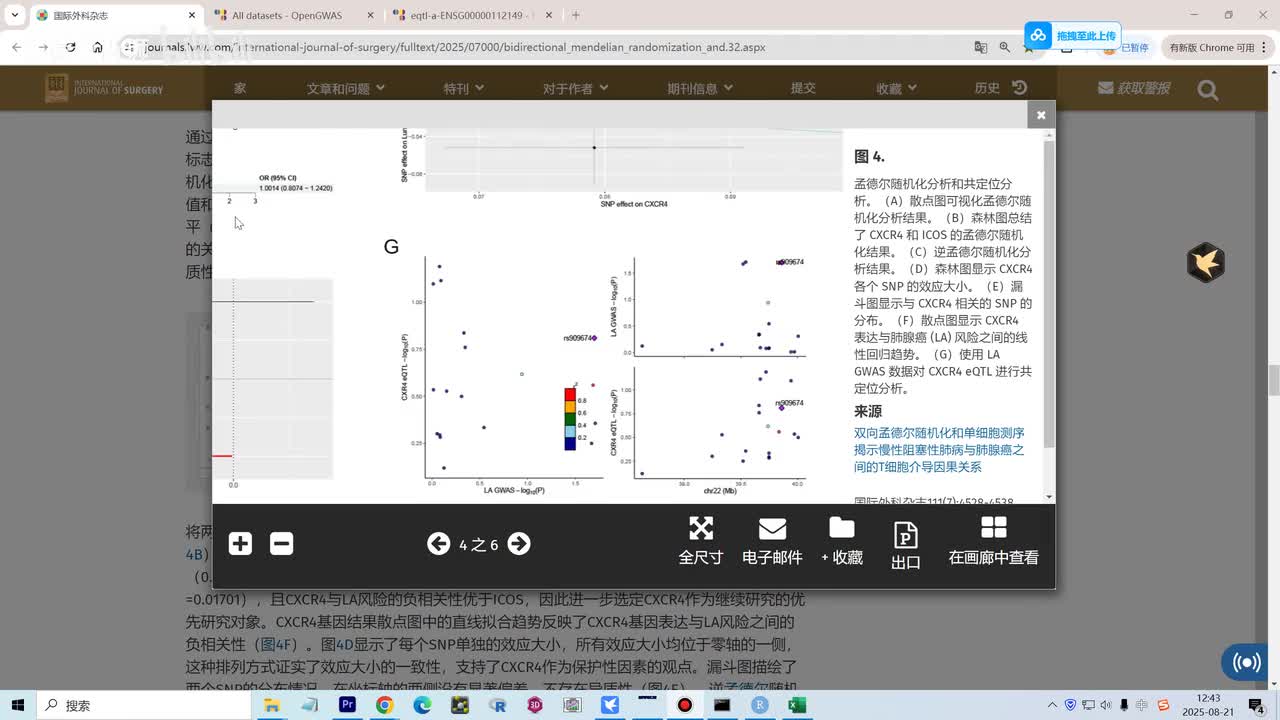Open the 提交 submit menu item
The width and height of the screenshot is (1280, 720).
(x=803, y=88)
